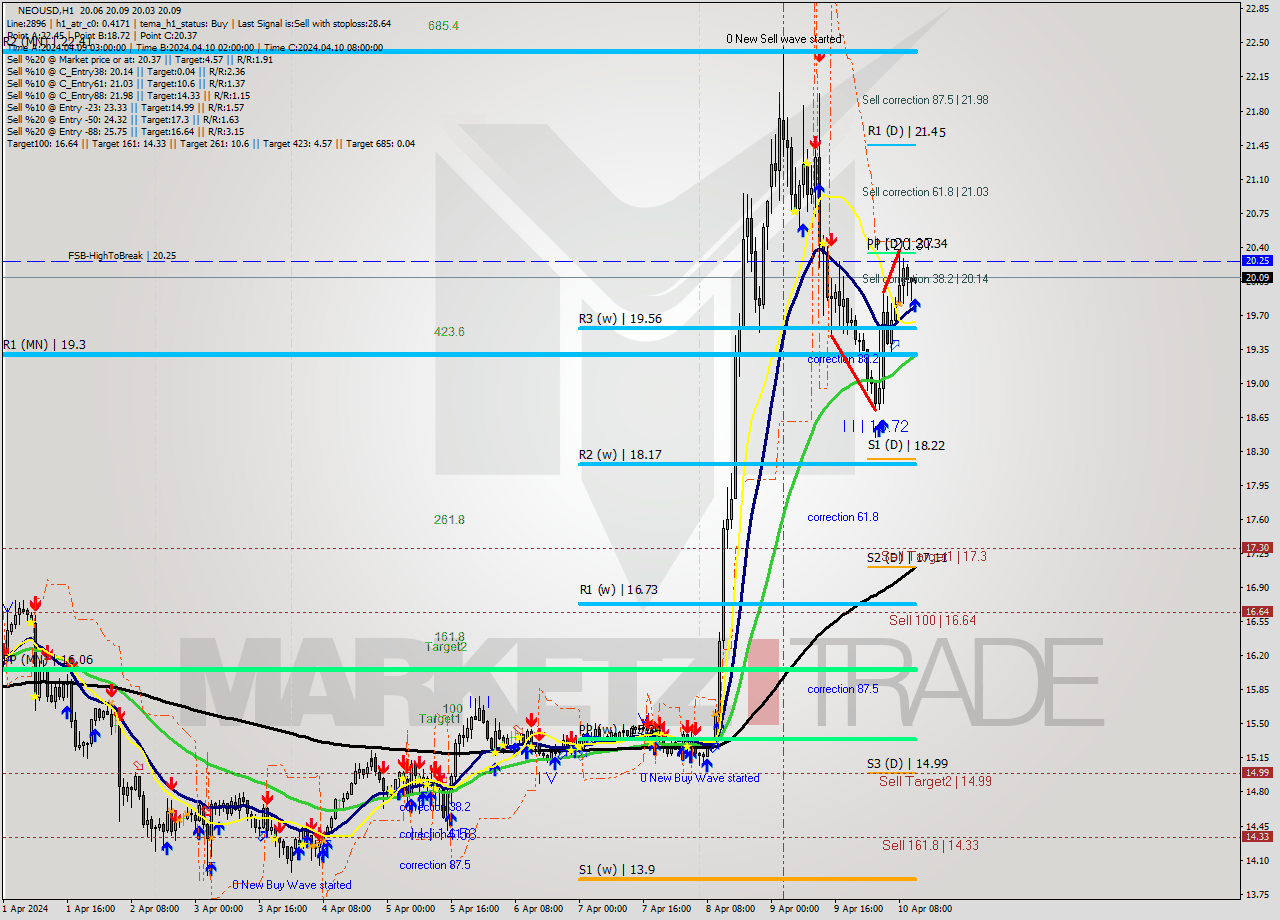Click the Sell %20 @ Entry -88: 25.75 line
Viewport: 1280px width, 920px height.
tap(125, 131)
